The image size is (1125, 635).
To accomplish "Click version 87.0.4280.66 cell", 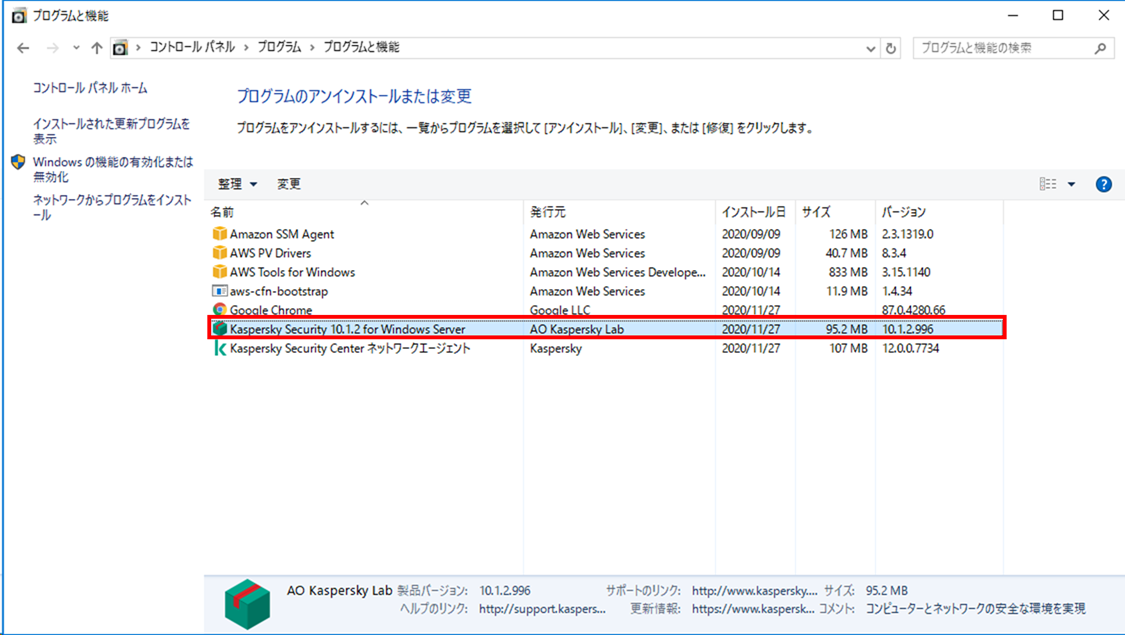I will coord(913,310).
